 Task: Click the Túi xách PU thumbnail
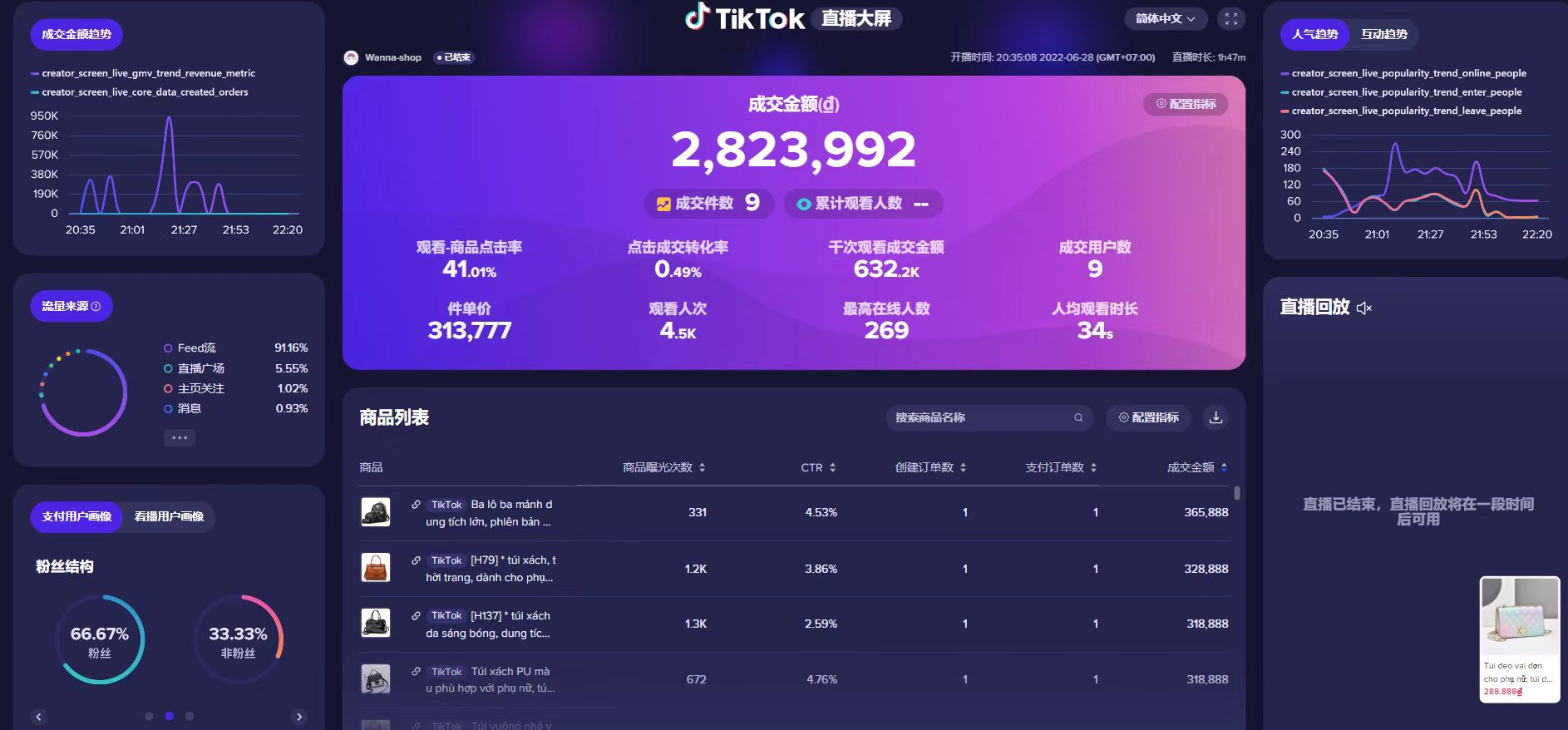[x=376, y=679]
